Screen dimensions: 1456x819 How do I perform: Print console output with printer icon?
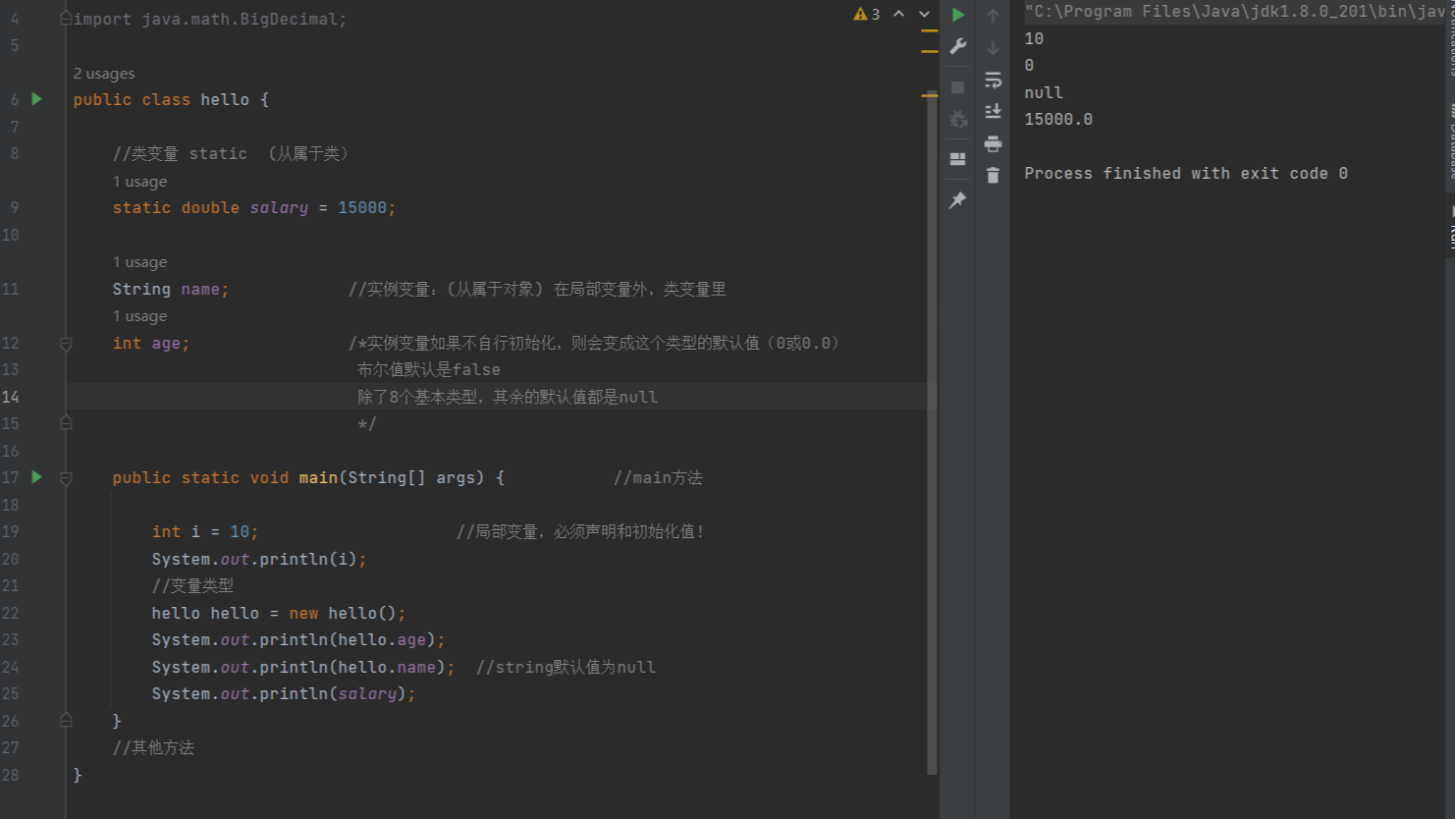(x=993, y=144)
